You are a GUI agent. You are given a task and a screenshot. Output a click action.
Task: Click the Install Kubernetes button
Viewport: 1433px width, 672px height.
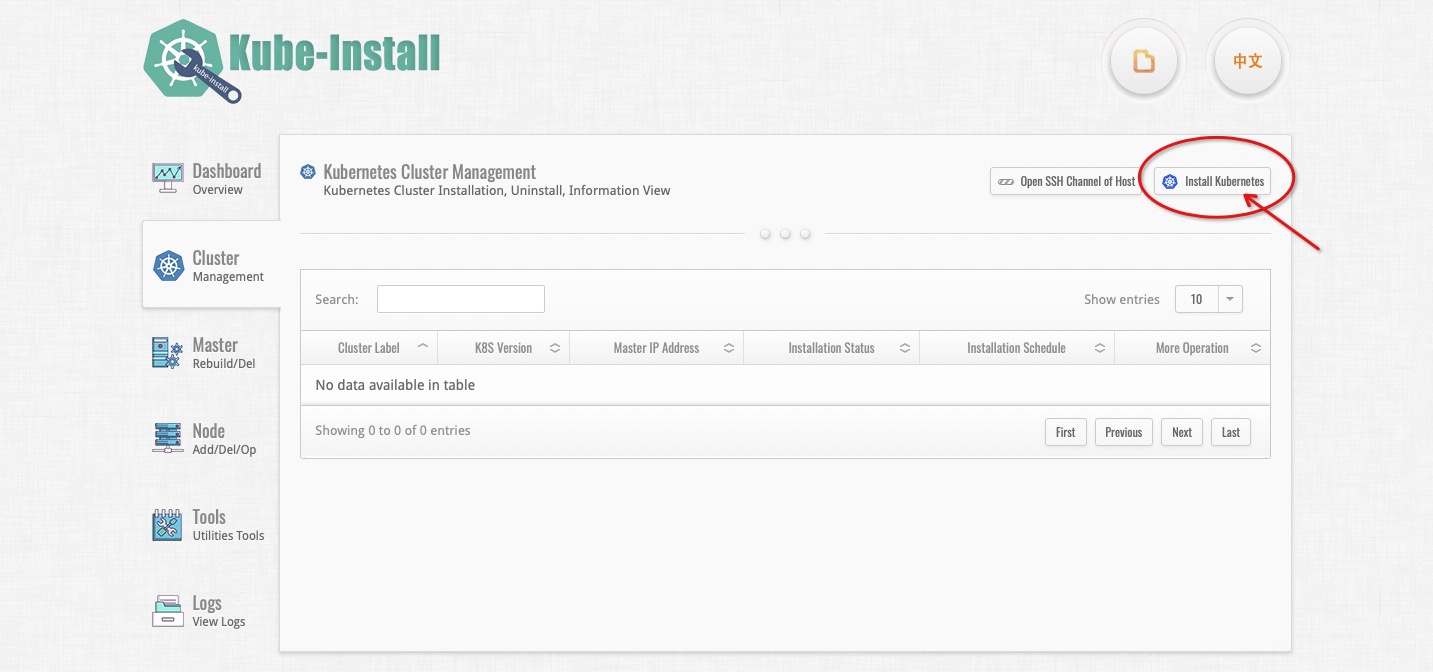1213,181
